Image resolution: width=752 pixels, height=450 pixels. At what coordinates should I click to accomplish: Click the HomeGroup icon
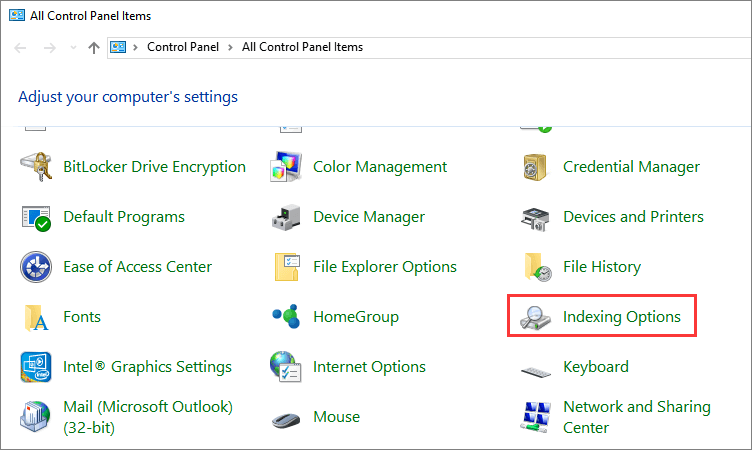[x=286, y=317]
